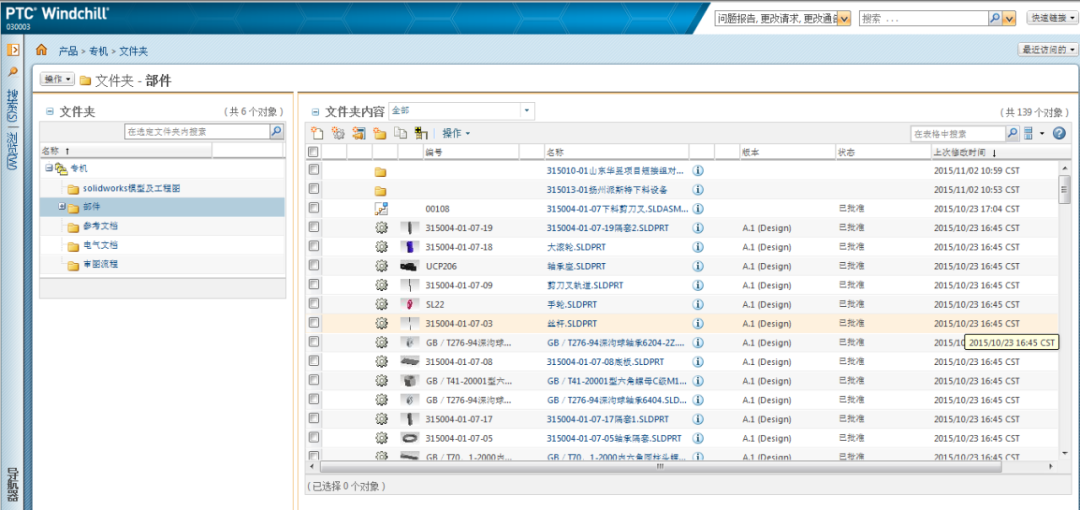
Task: Click the folder pane search magnifier icon
Action: tap(276, 131)
